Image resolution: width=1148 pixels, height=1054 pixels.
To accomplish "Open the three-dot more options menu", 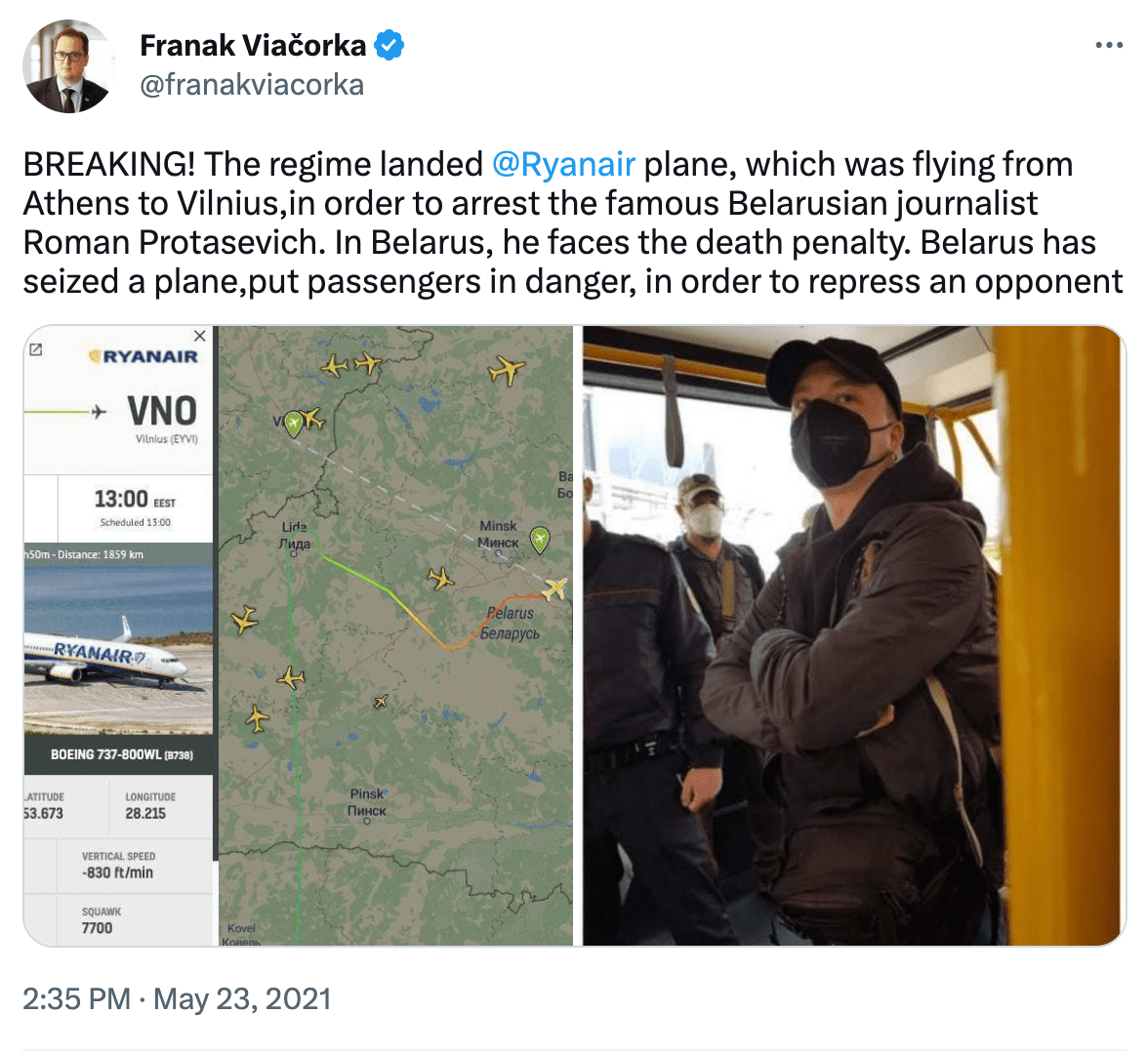I will click(1109, 45).
